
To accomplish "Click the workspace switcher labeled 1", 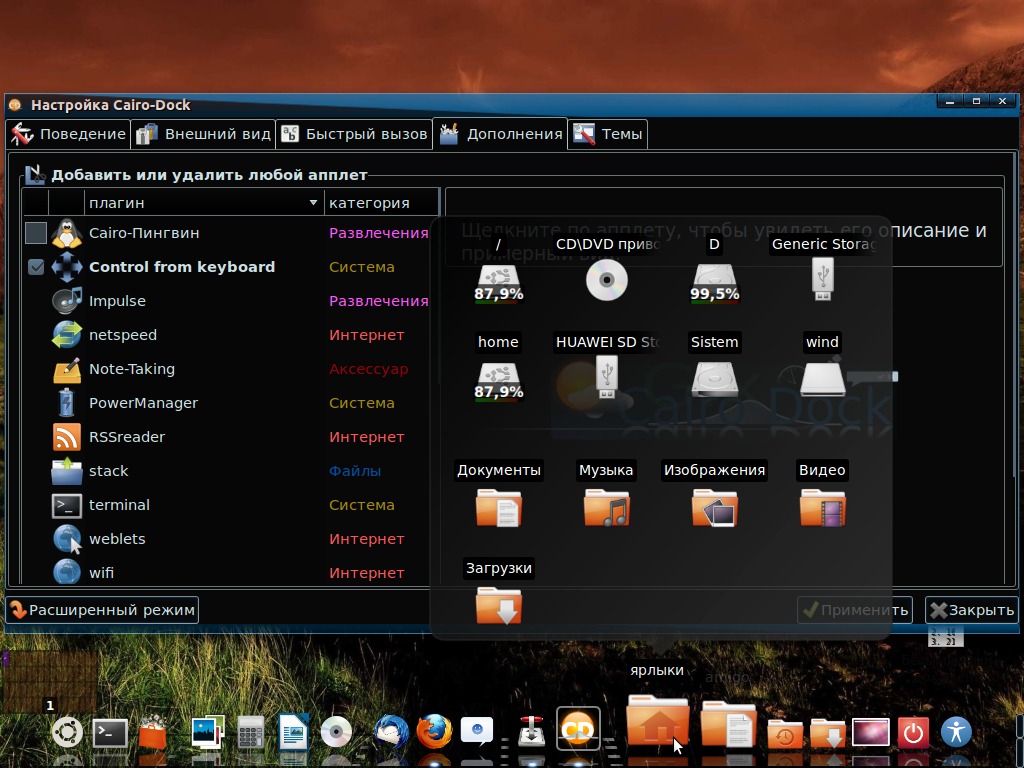I will click(50, 680).
